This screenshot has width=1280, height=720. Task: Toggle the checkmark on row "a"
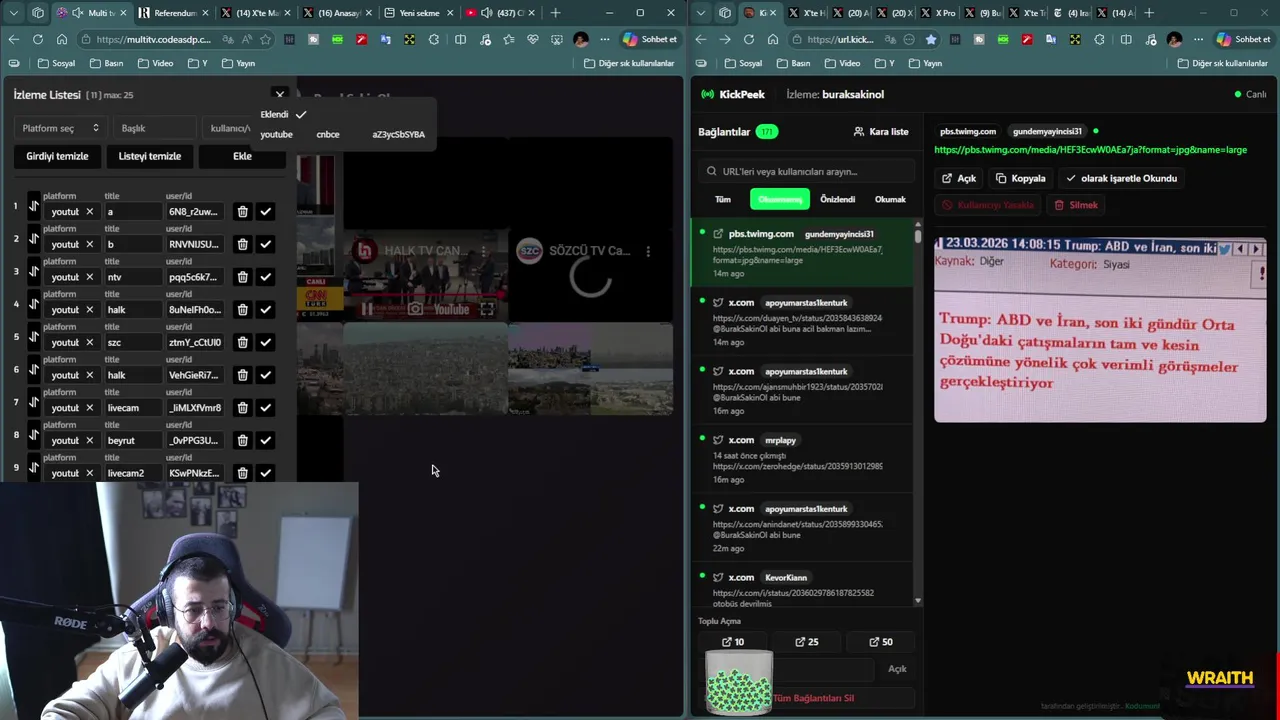coord(265,212)
